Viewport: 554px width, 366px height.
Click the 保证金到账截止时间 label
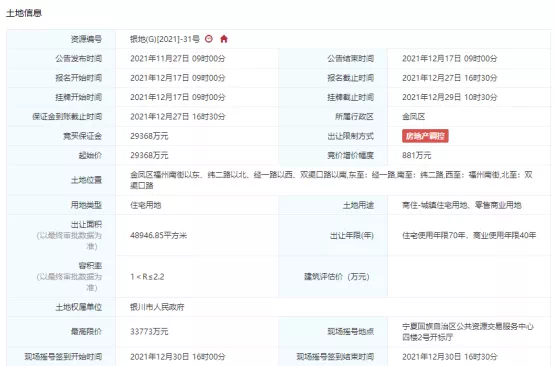tap(67, 117)
